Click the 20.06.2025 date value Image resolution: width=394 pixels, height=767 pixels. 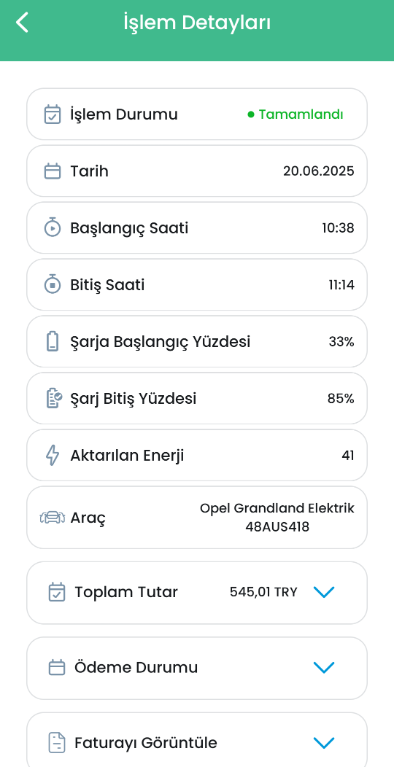click(319, 171)
